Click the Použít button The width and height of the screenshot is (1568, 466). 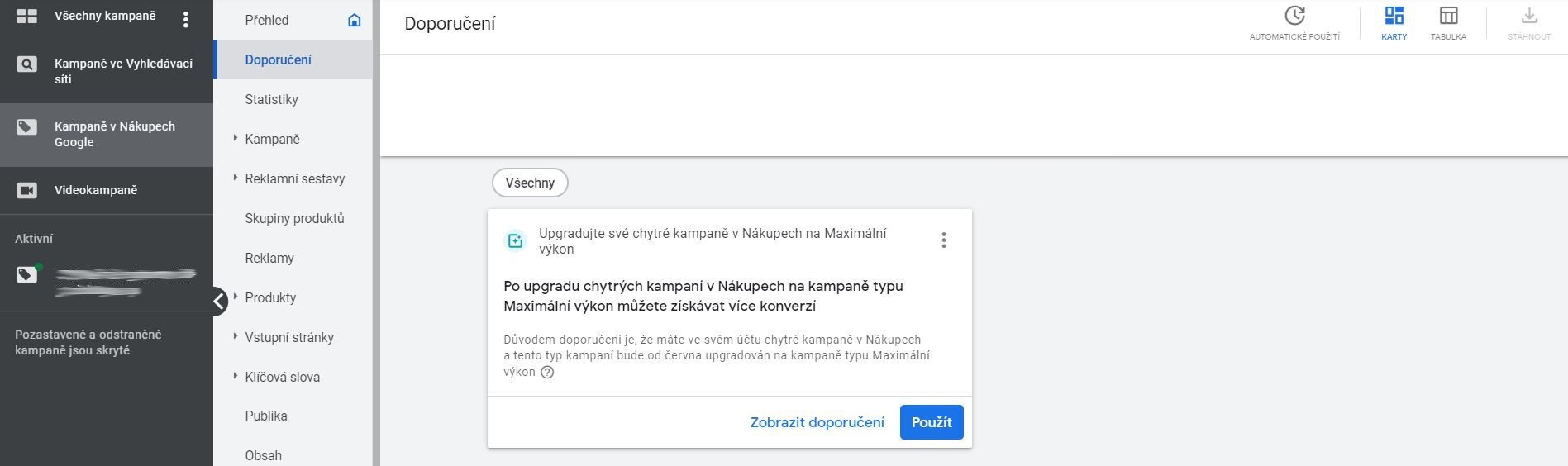(x=932, y=422)
